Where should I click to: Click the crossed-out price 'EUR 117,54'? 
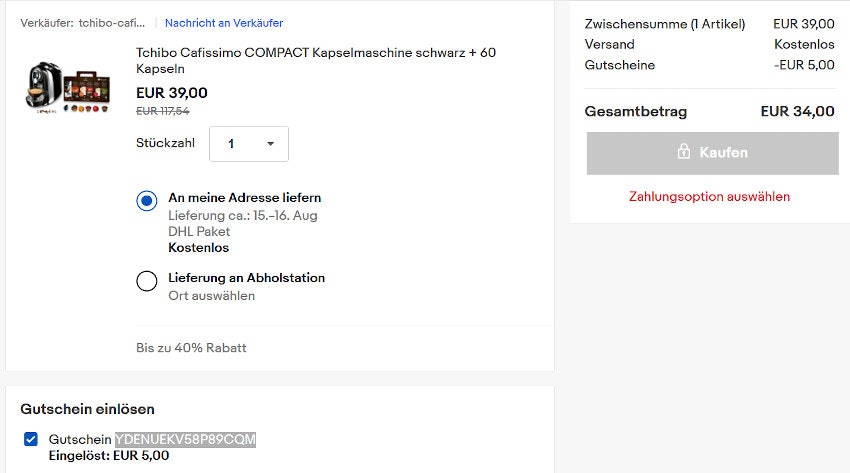[163, 111]
